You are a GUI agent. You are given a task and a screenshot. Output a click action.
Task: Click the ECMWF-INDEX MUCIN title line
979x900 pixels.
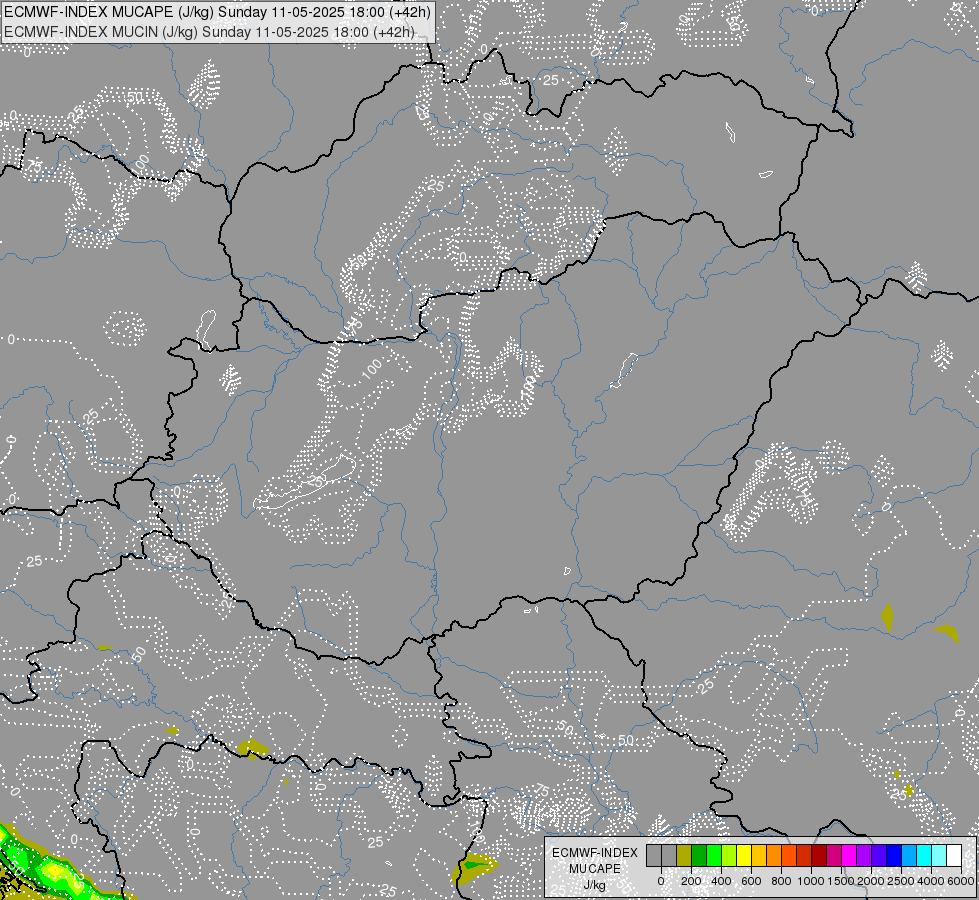tap(210, 31)
